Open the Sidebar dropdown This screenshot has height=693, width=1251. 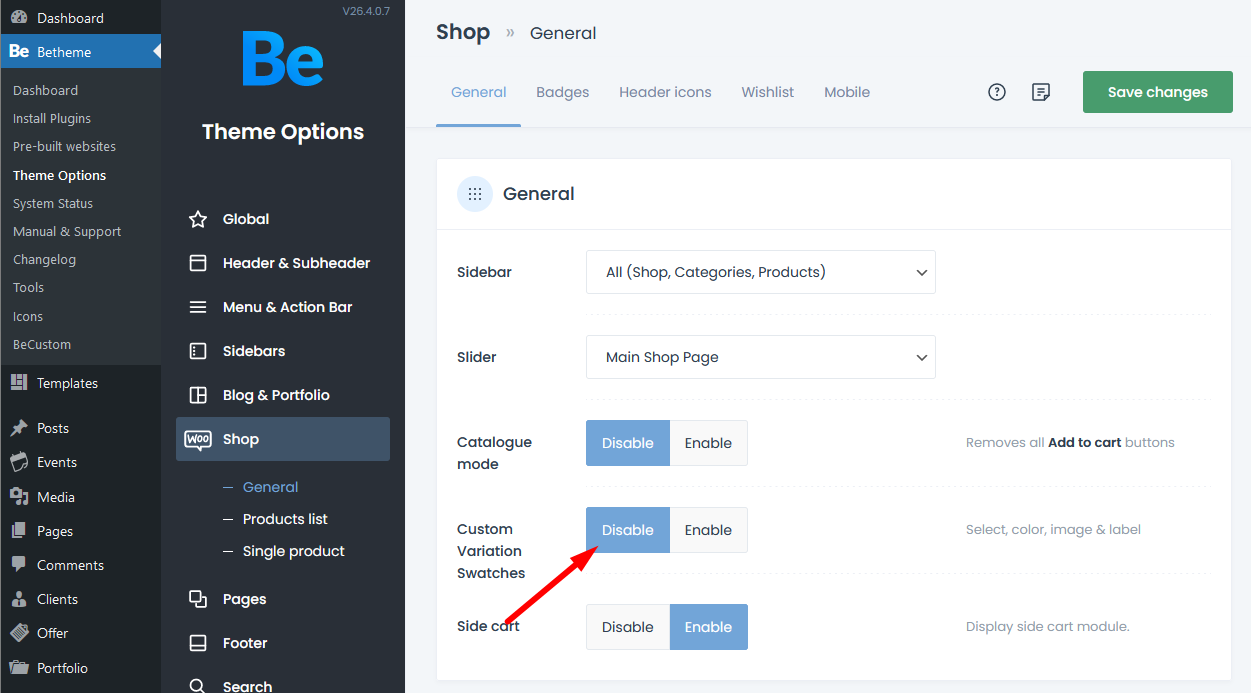[760, 272]
